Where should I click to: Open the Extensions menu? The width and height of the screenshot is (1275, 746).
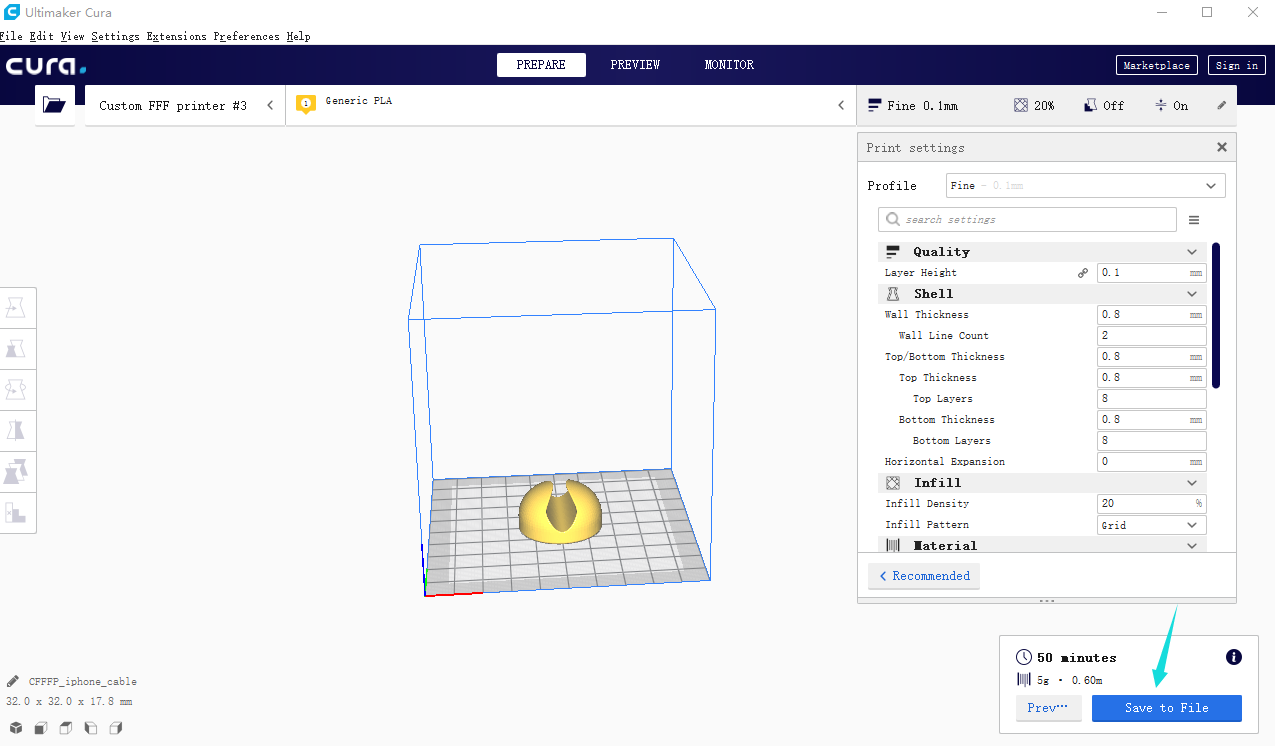177,36
